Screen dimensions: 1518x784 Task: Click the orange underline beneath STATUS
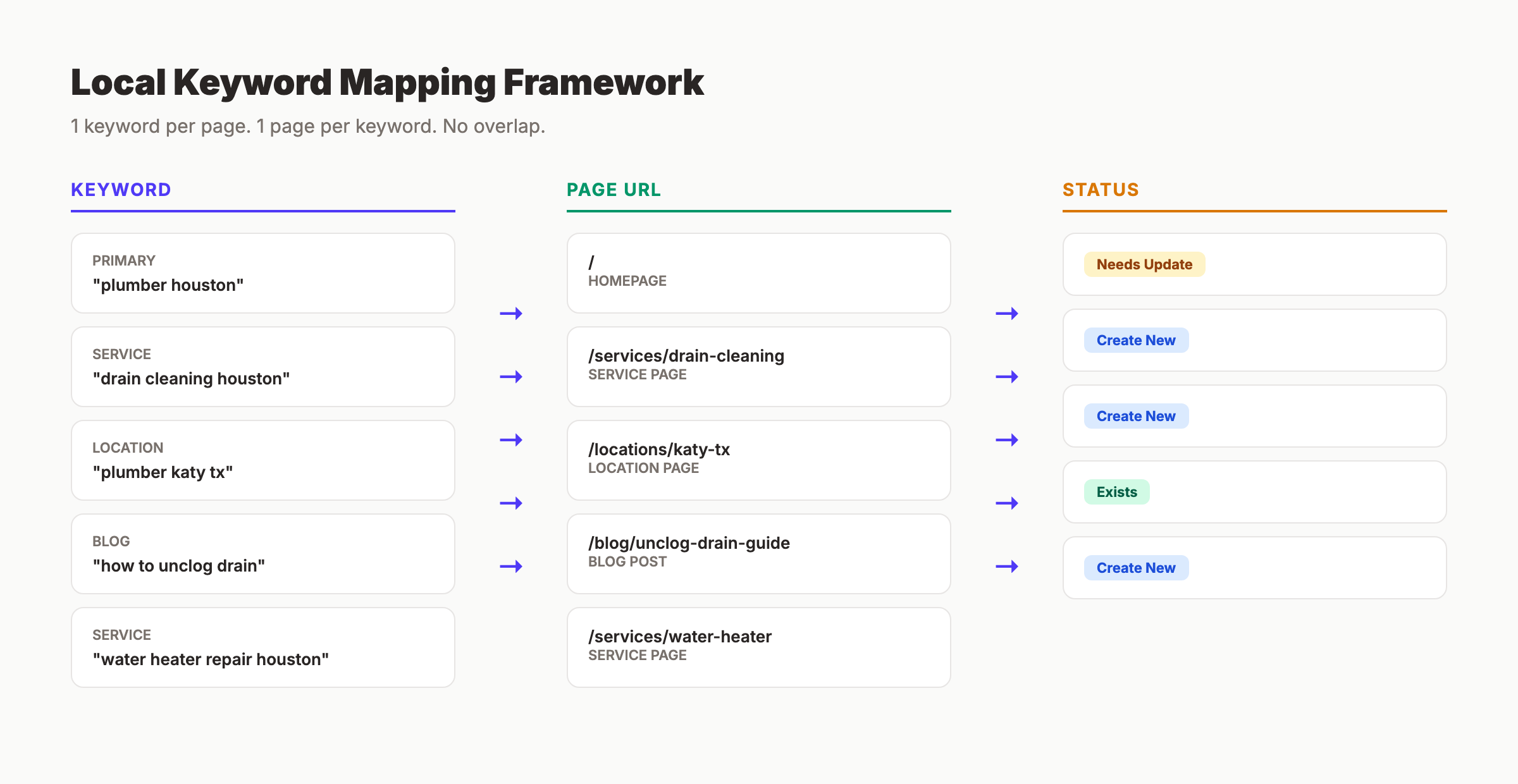(1254, 211)
